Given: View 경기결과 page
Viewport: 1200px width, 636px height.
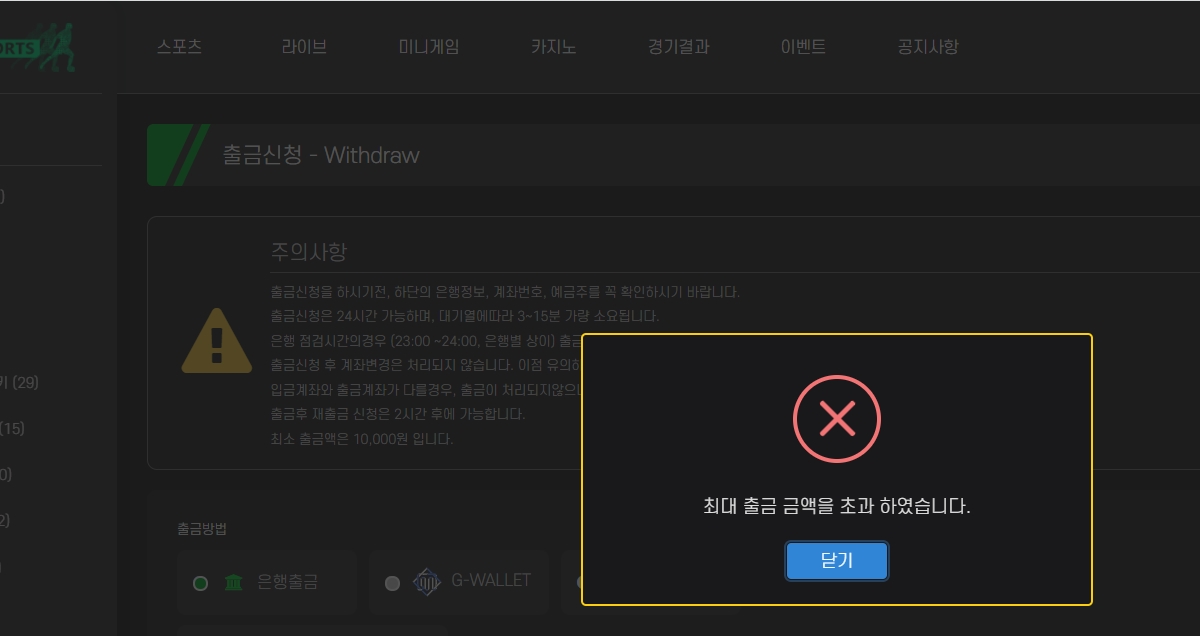Looking at the screenshot, I should pos(679,47).
